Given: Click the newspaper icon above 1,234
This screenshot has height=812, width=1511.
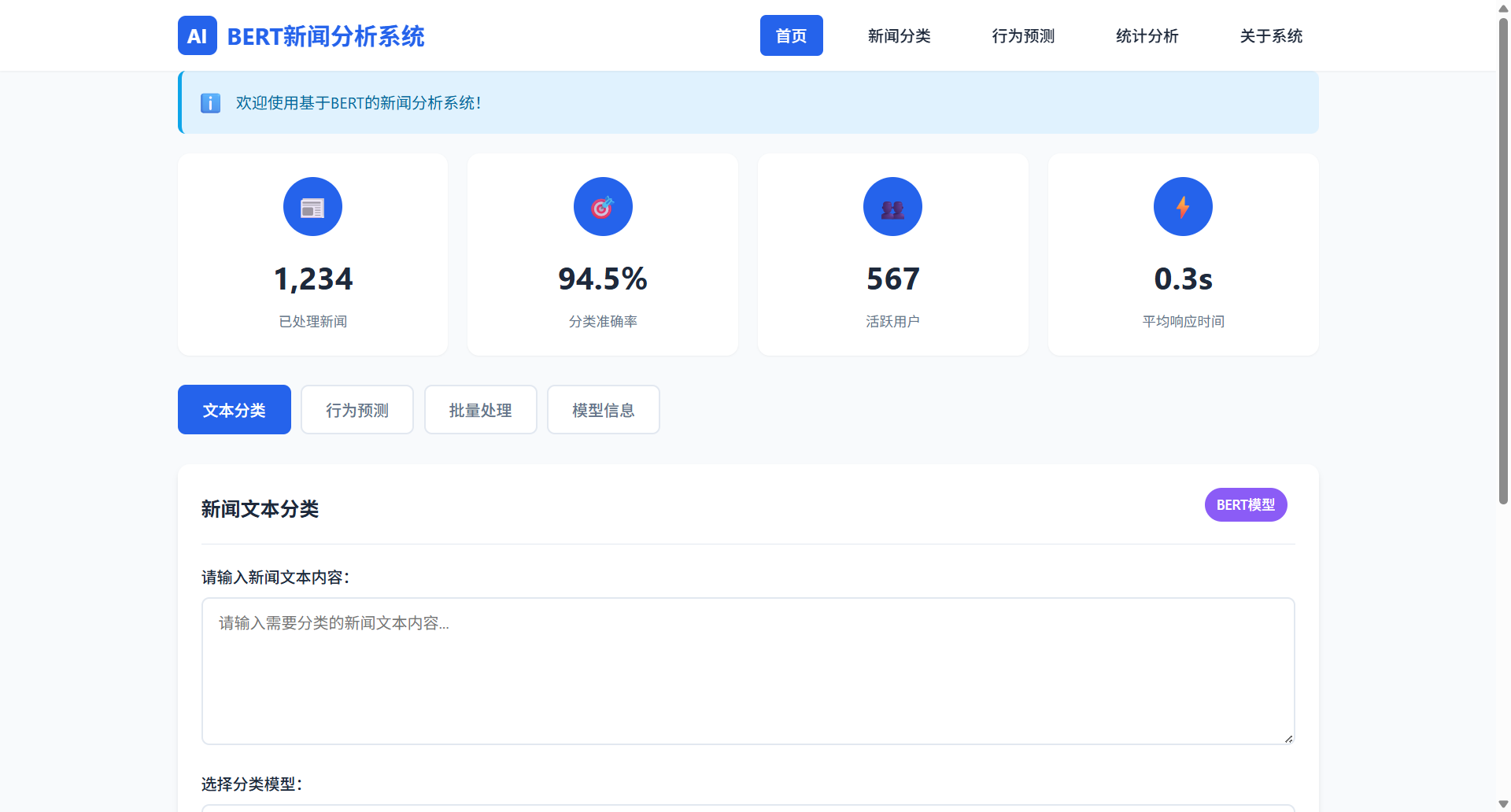Looking at the screenshot, I should pos(312,207).
